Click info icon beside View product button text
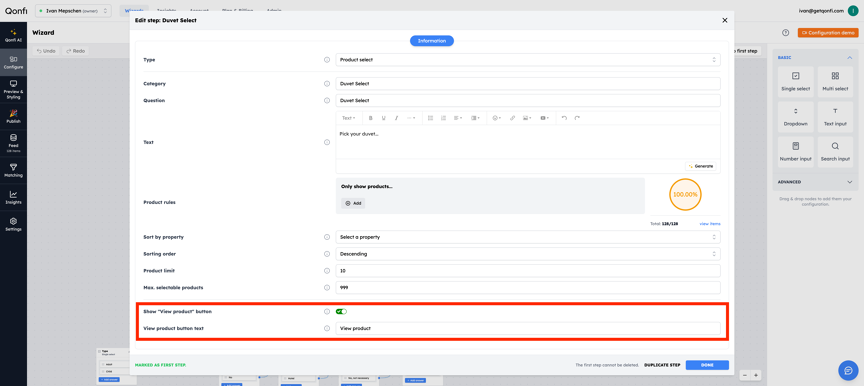Screen dimensions: 864x386 [x=327, y=328]
